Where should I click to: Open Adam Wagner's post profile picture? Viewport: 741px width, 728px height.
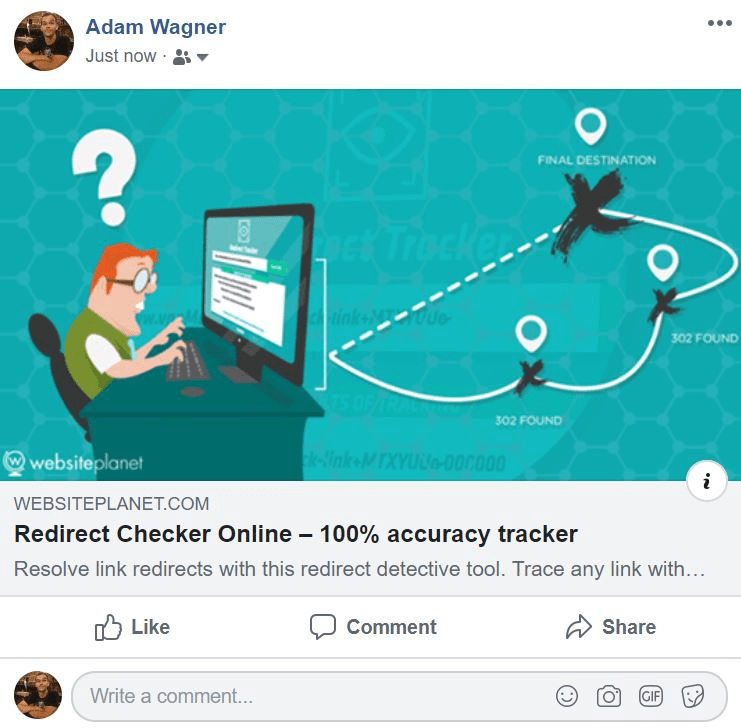43,41
